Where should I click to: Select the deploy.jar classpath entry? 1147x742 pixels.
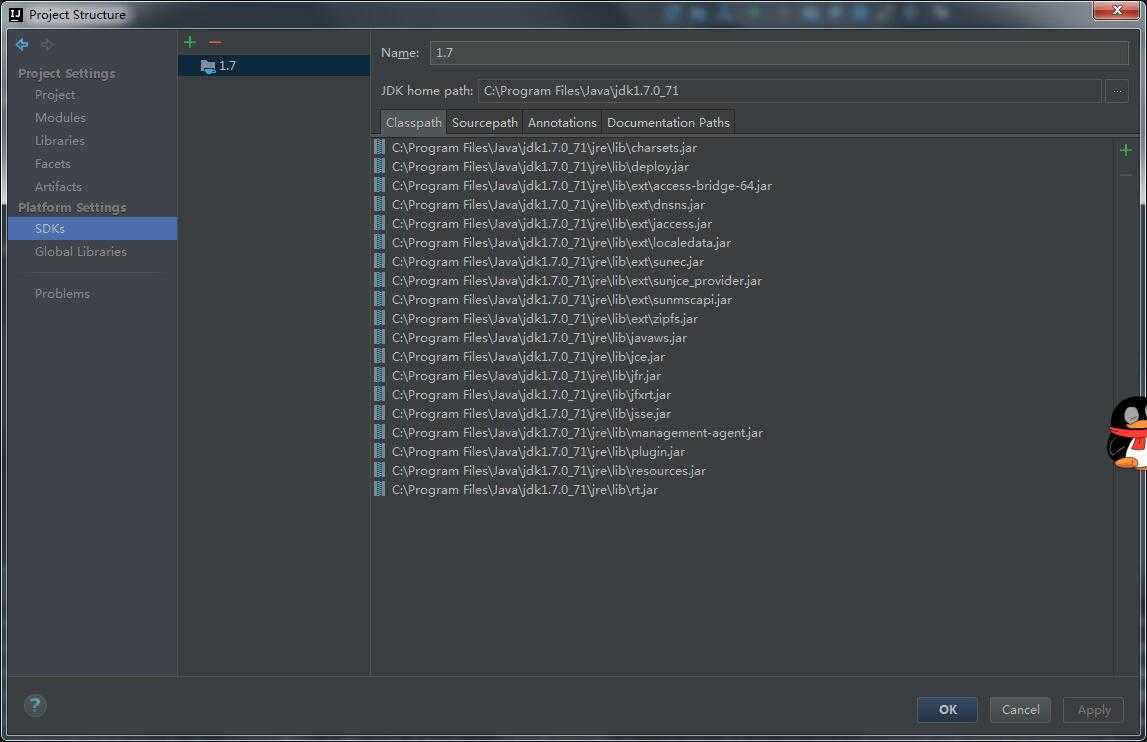click(540, 167)
